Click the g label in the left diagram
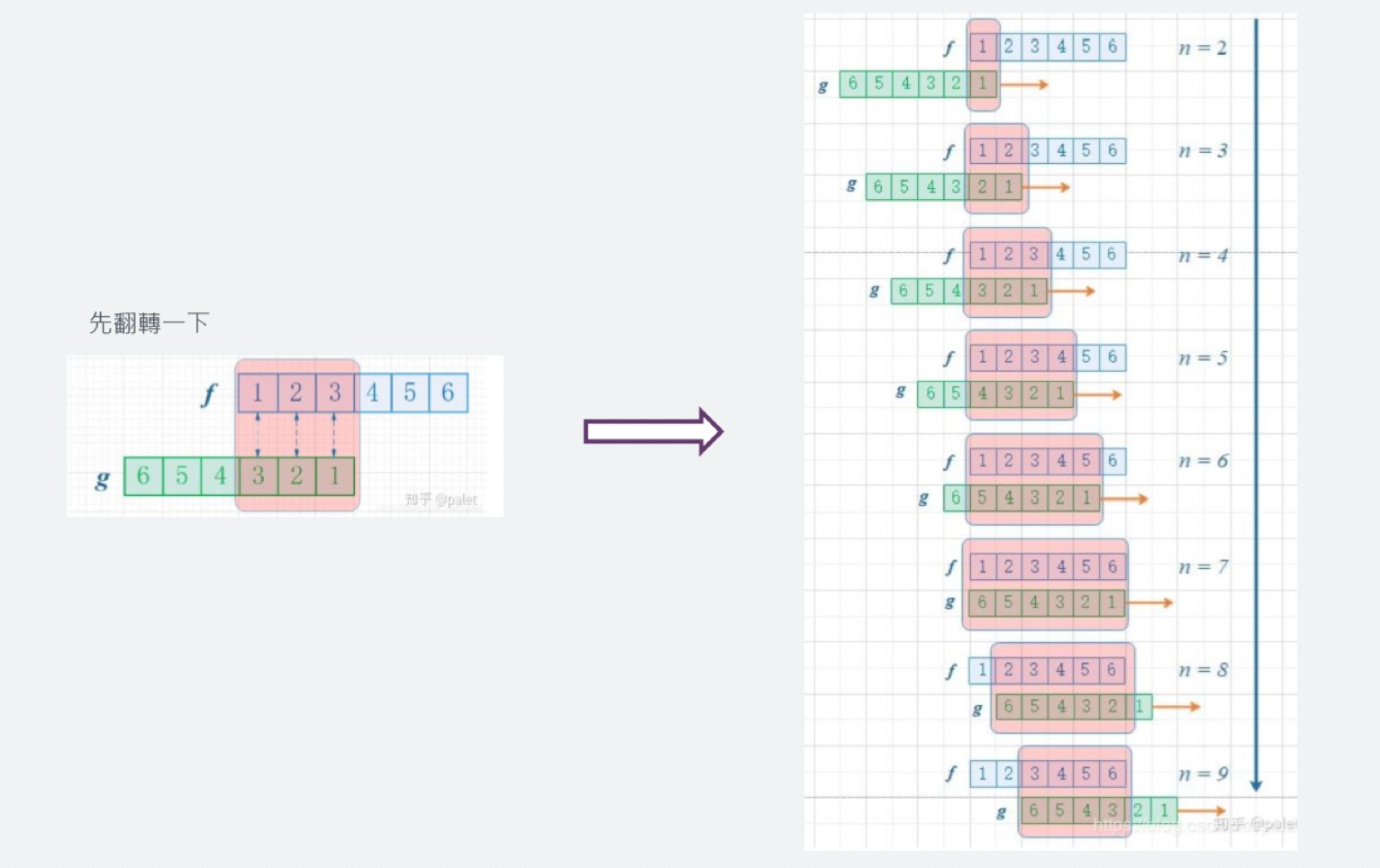This screenshot has width=1380, height=868. point(102,479)
